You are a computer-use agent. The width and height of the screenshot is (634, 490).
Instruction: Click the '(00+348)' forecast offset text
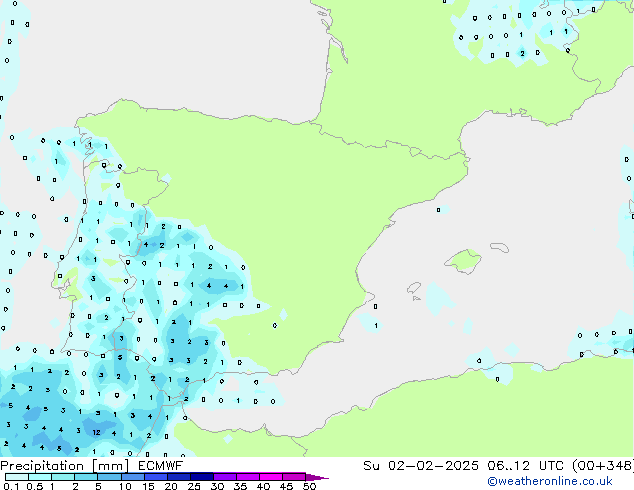tap(603, 466)
